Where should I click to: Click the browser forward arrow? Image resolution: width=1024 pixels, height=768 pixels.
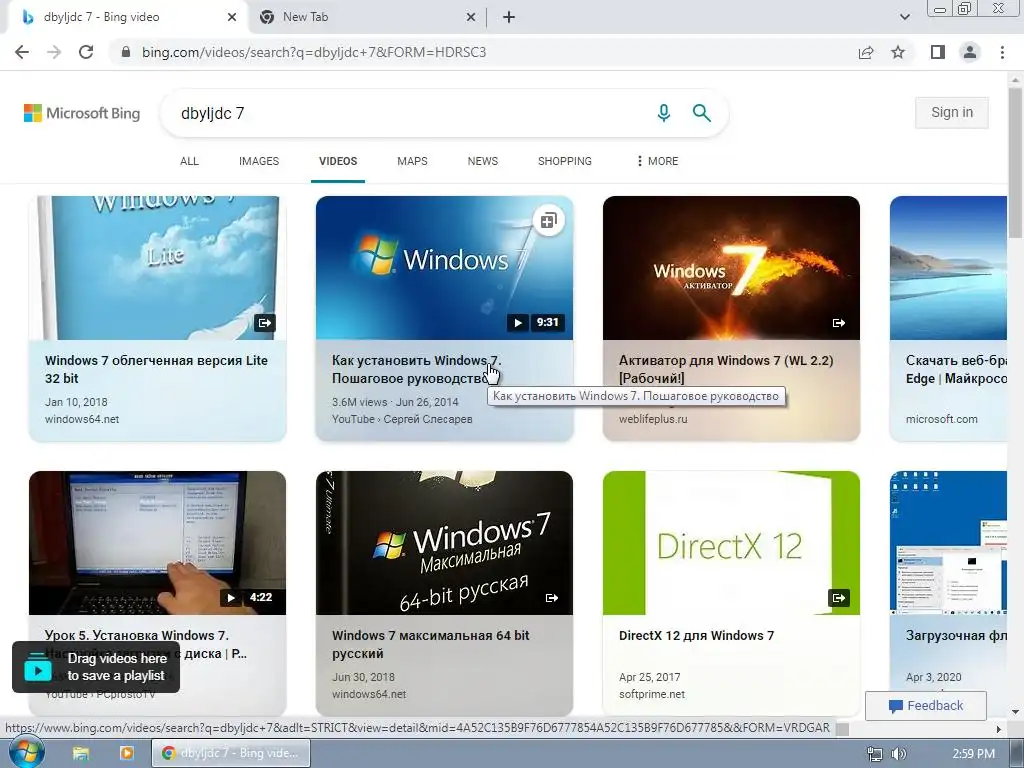(54, 52)
